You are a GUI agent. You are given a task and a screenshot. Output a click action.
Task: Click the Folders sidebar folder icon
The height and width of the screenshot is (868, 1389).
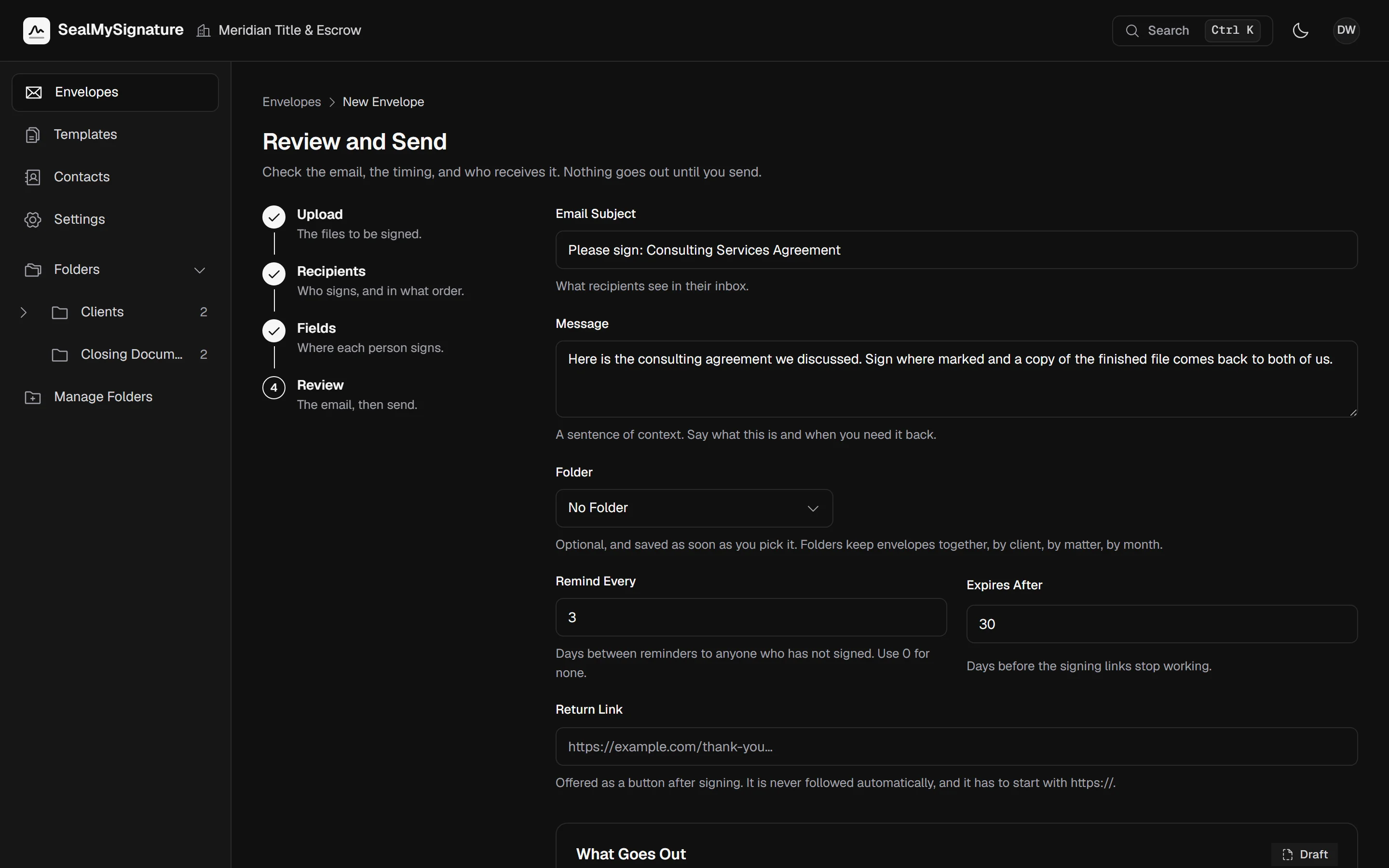point(33,270)
